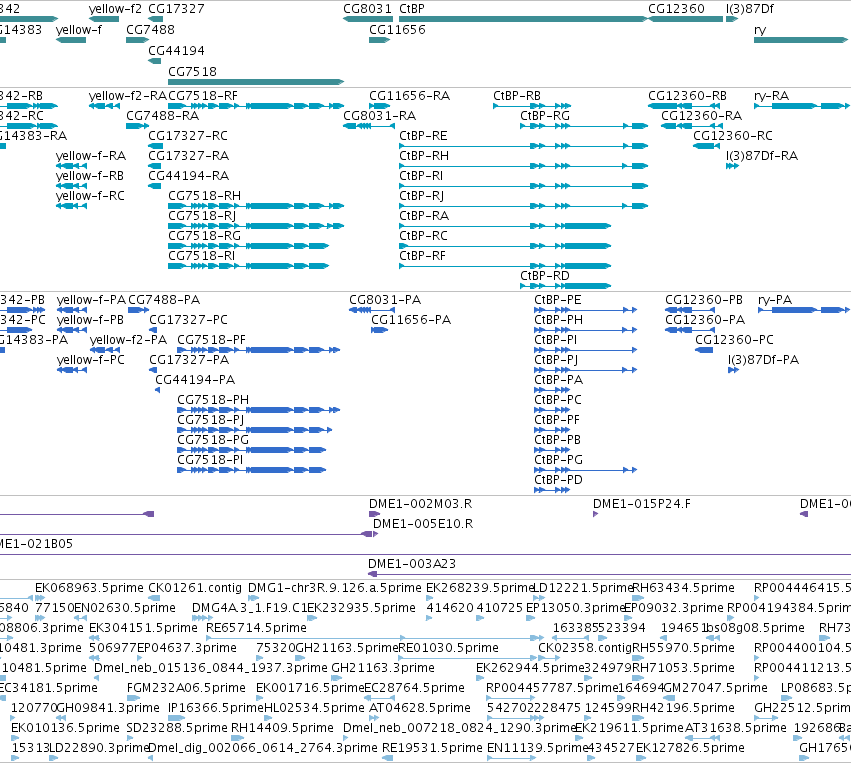851x763 pixels.
Task: Click transcript CG17327-RC
Action: (x=156, y=146)
